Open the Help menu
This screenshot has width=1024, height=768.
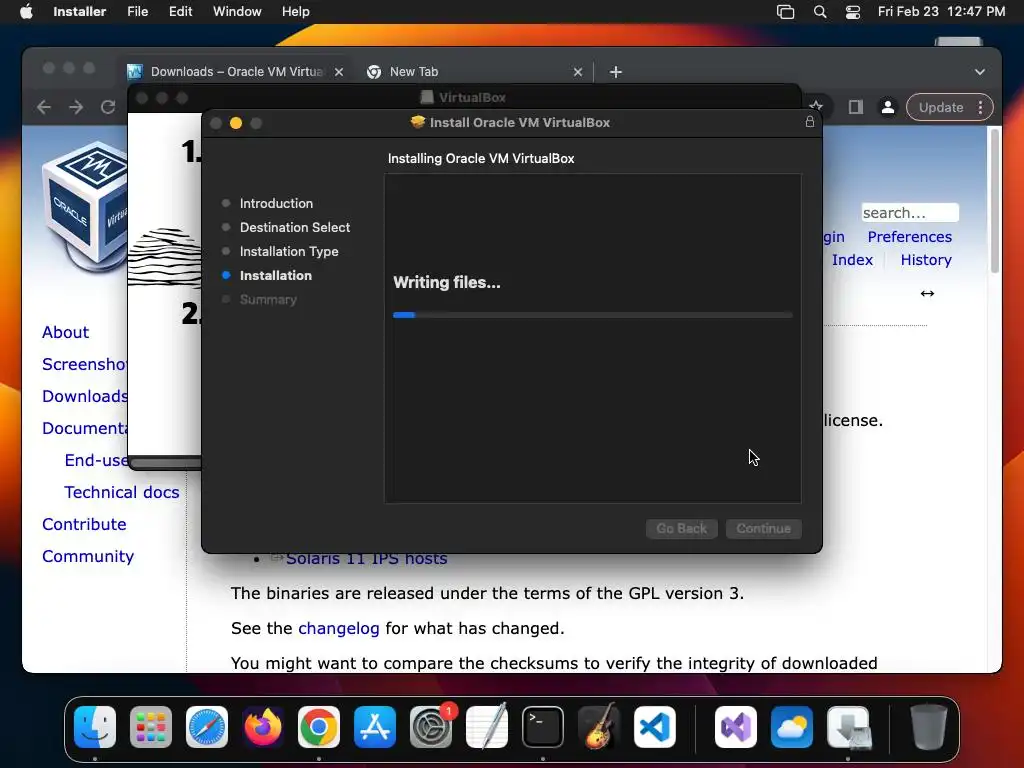click(295, 11)
